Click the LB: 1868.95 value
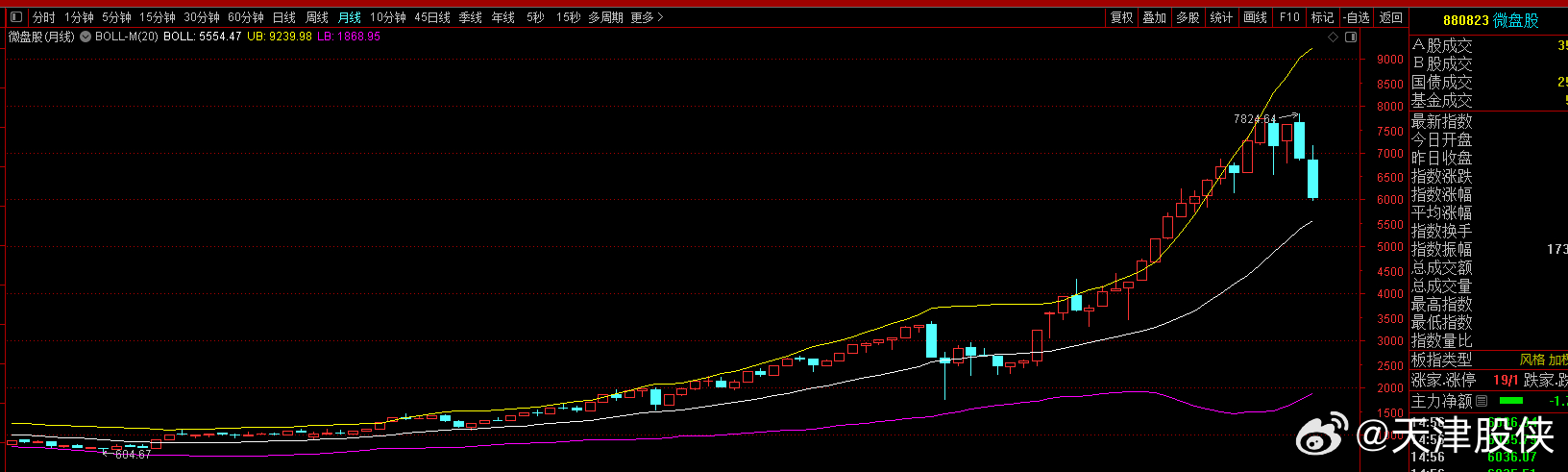 (x=349, y=37)
